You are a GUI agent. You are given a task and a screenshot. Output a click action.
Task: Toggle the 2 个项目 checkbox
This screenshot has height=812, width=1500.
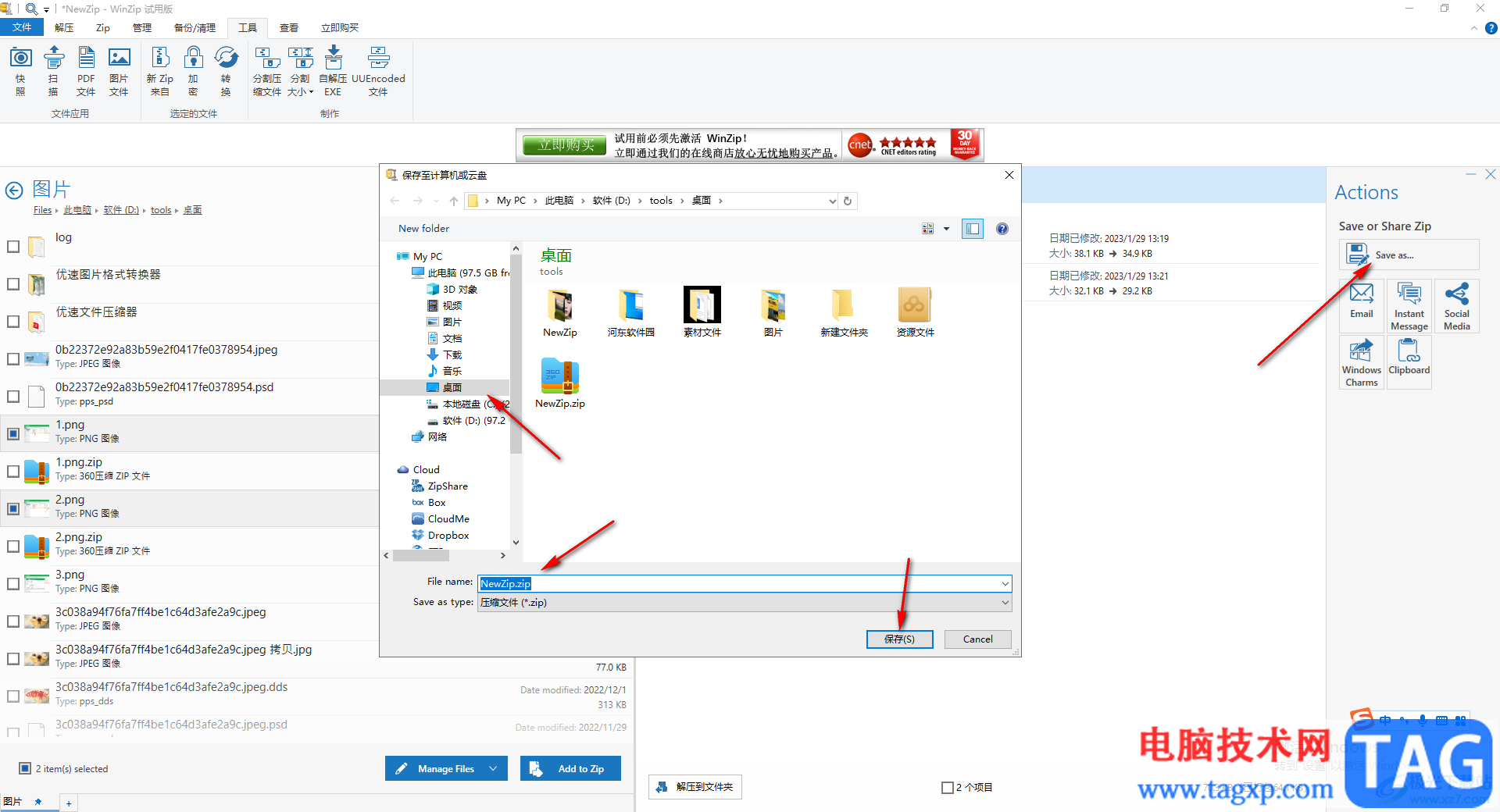[948, 787]
